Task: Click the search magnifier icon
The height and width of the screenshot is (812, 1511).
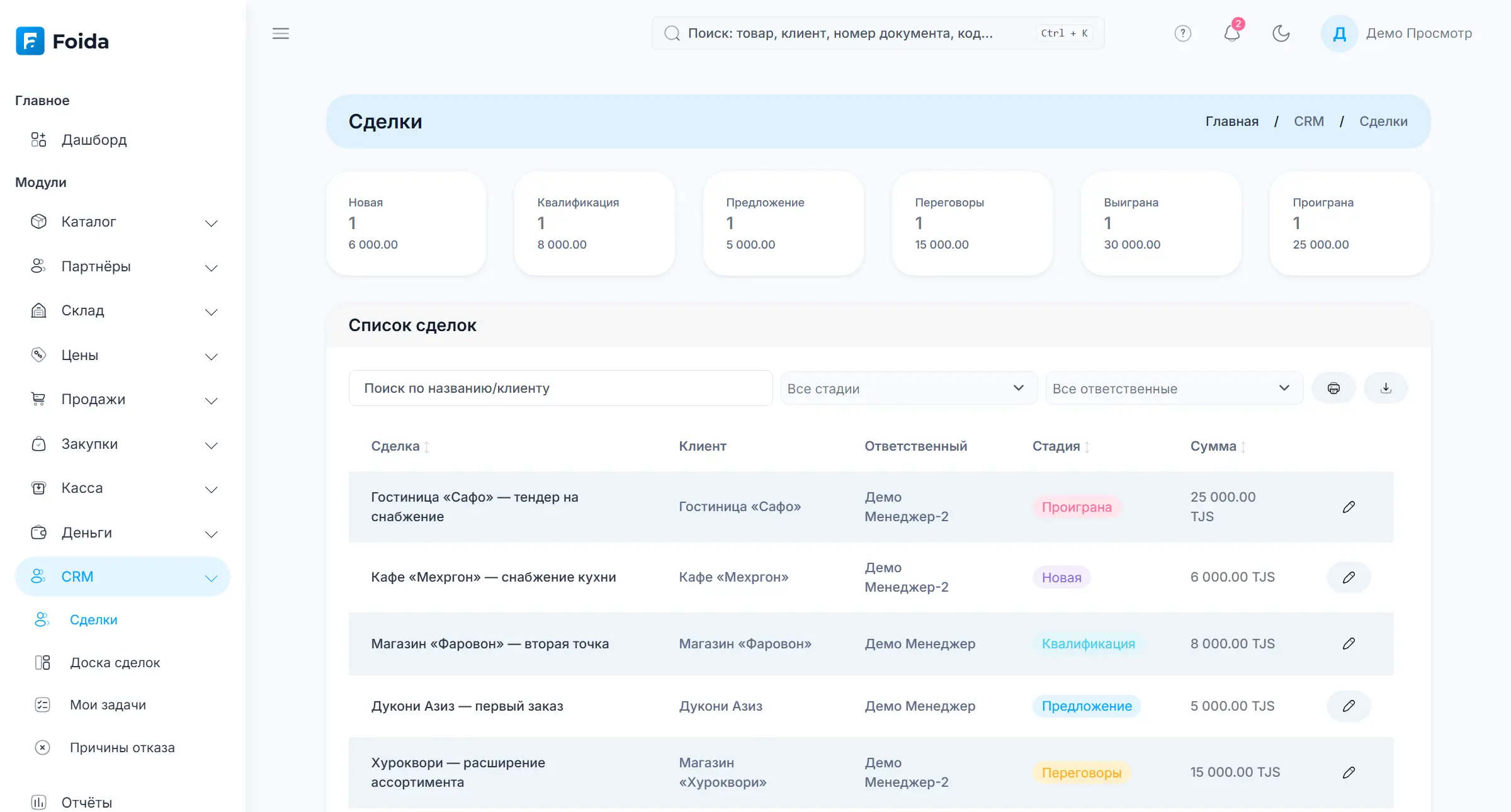Action: coord(672,33)
